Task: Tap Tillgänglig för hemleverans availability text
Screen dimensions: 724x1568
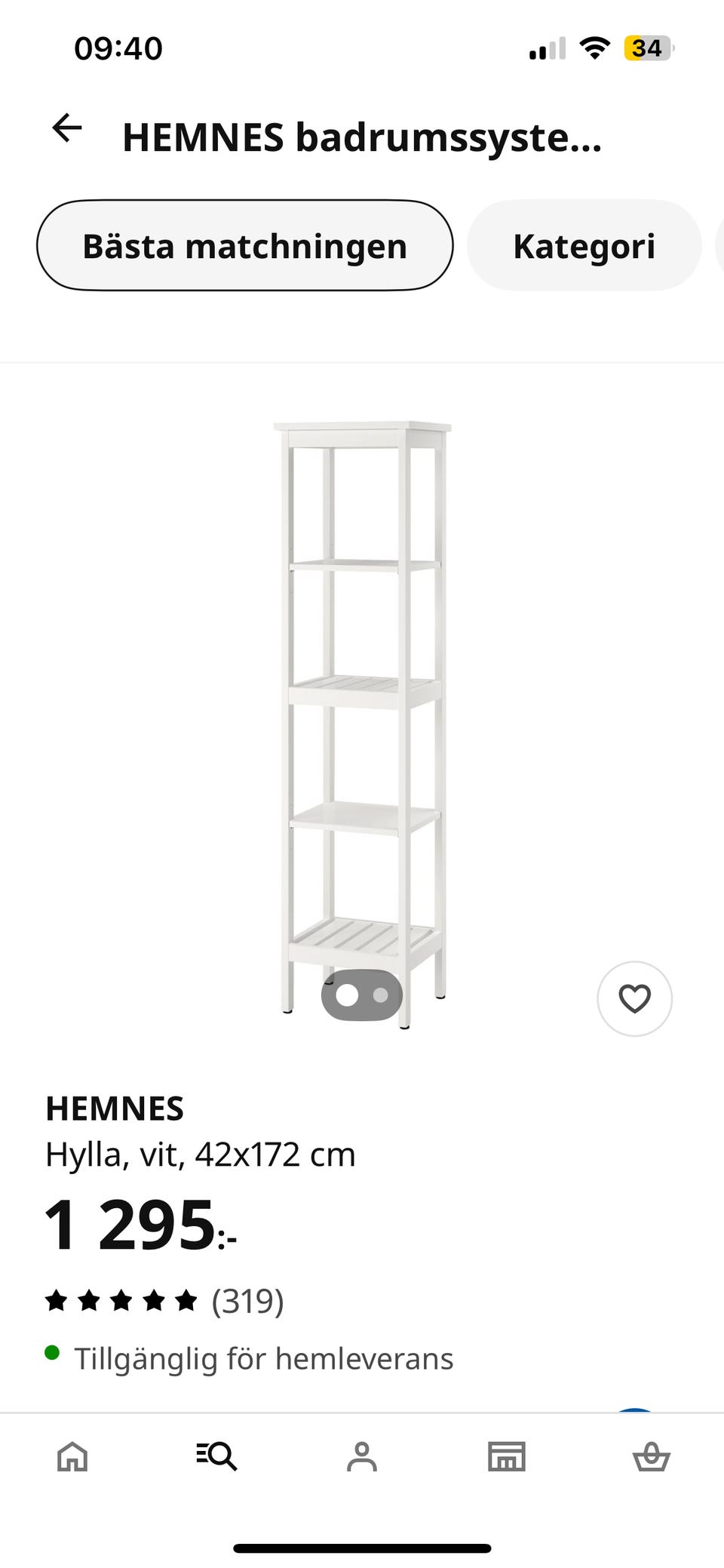Action: click(263, 1358)
